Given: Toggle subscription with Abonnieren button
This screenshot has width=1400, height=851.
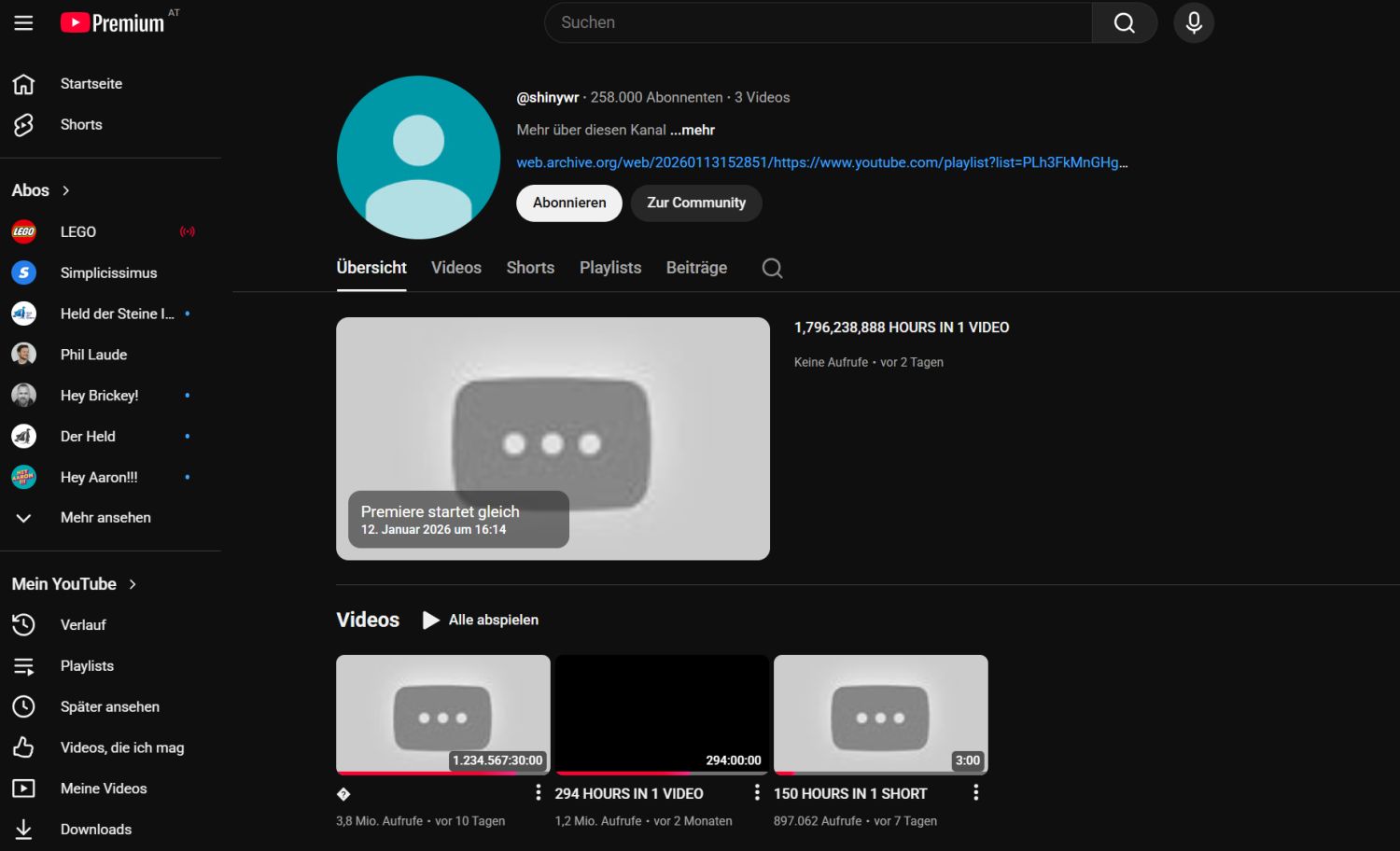Looking at the screenshot, I should (569, 203).
